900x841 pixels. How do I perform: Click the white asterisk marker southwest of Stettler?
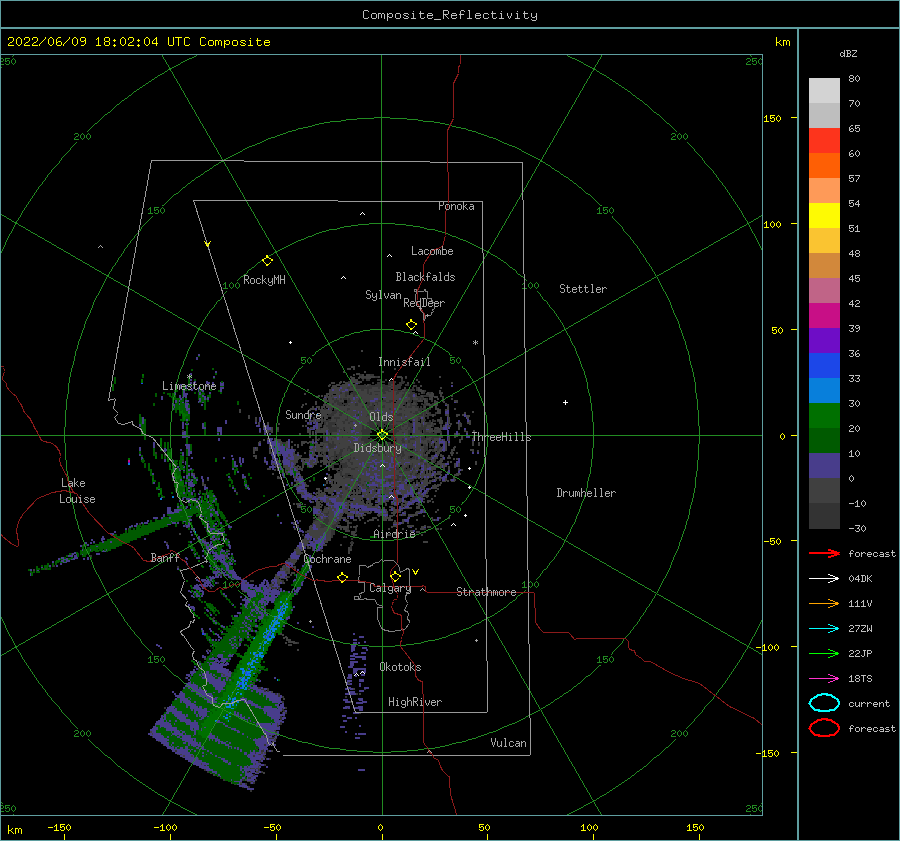(x=475, y=343)
